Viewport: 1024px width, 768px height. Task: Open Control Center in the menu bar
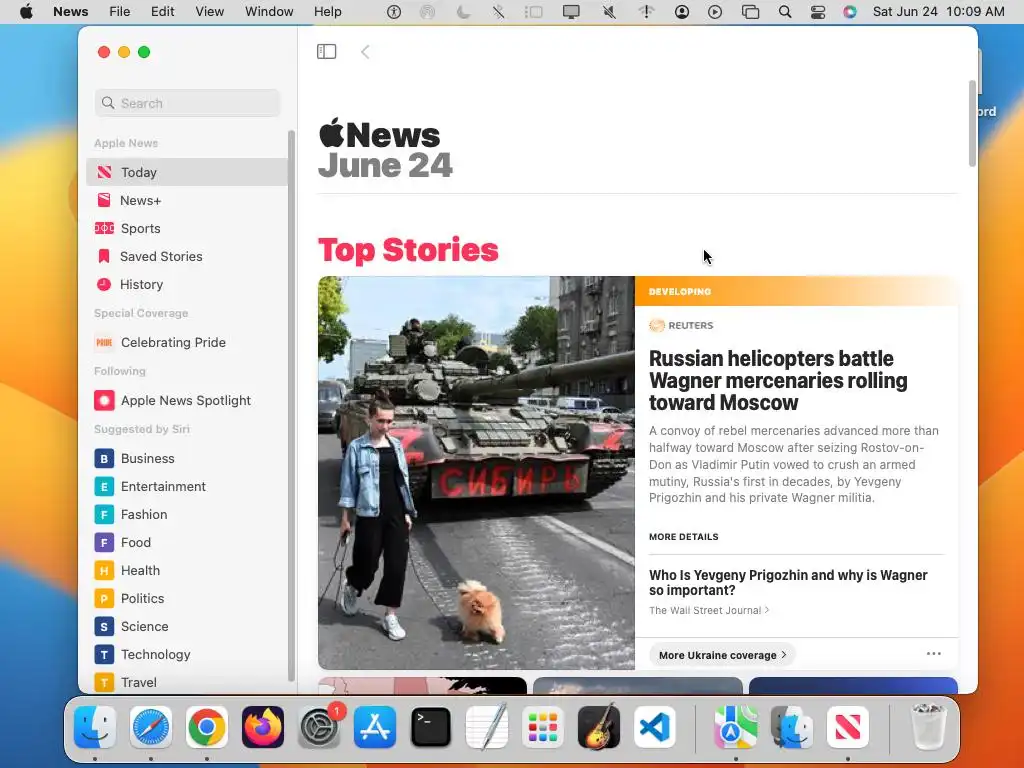pyautogui.click(x=818, y=12)
